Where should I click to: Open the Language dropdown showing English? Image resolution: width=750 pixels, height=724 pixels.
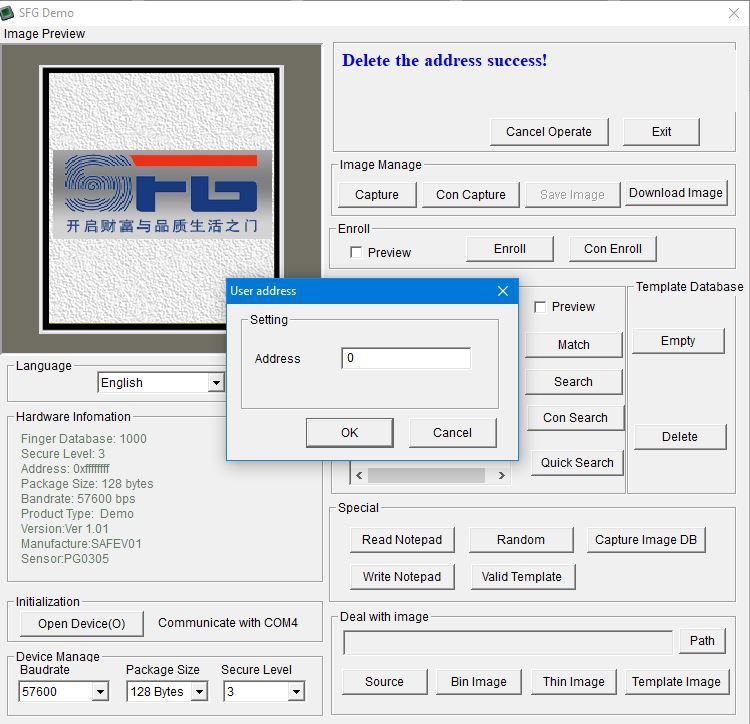click(216, 383)
